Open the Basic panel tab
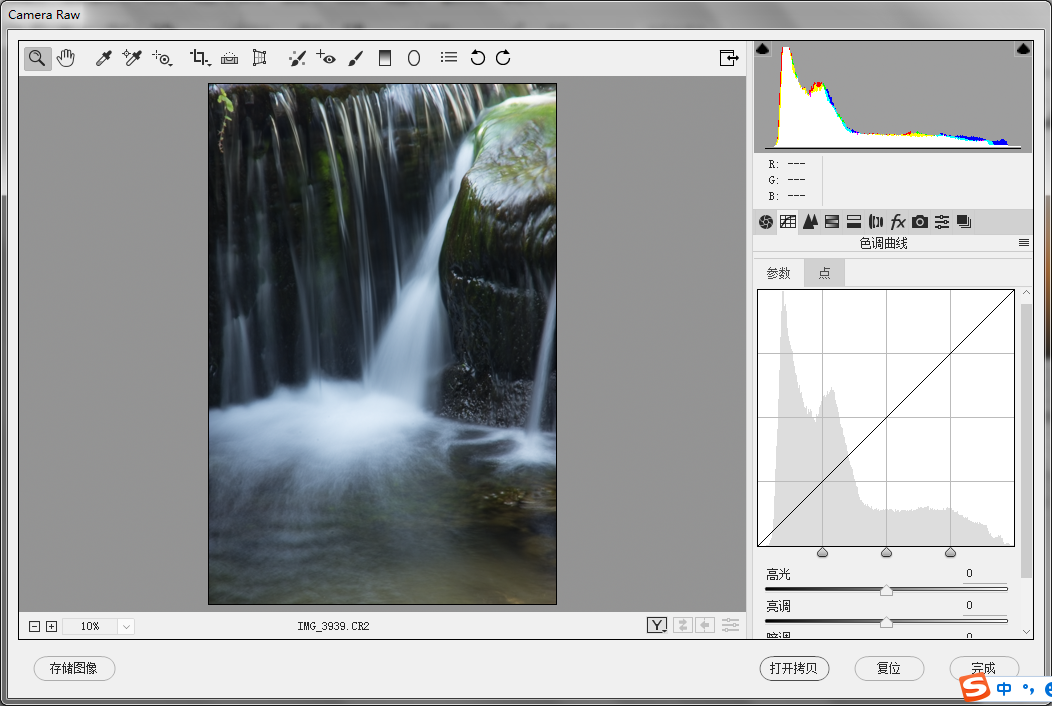 (x=766, y=222)
